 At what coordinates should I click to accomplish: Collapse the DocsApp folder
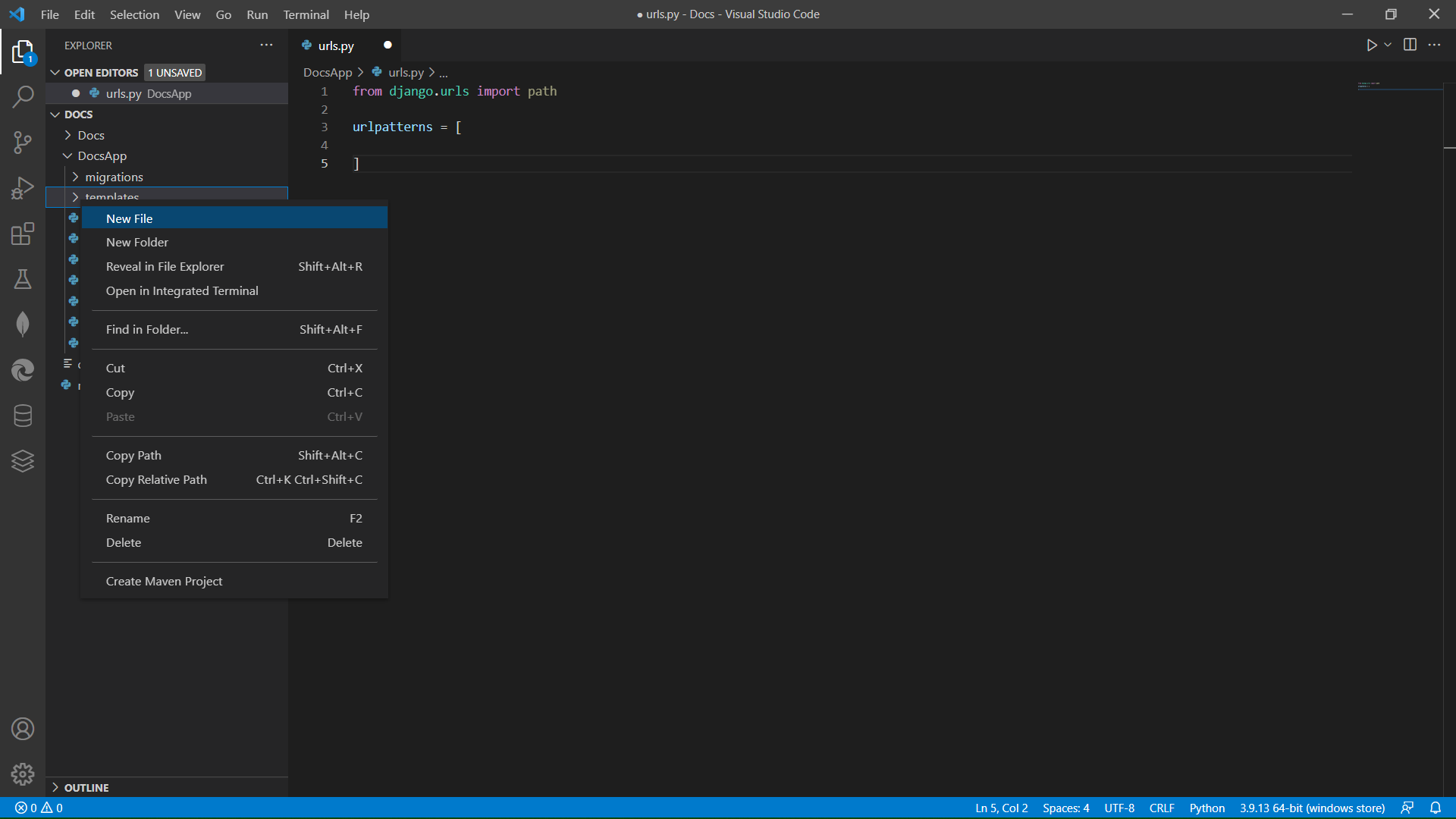(x=102, y=155)
